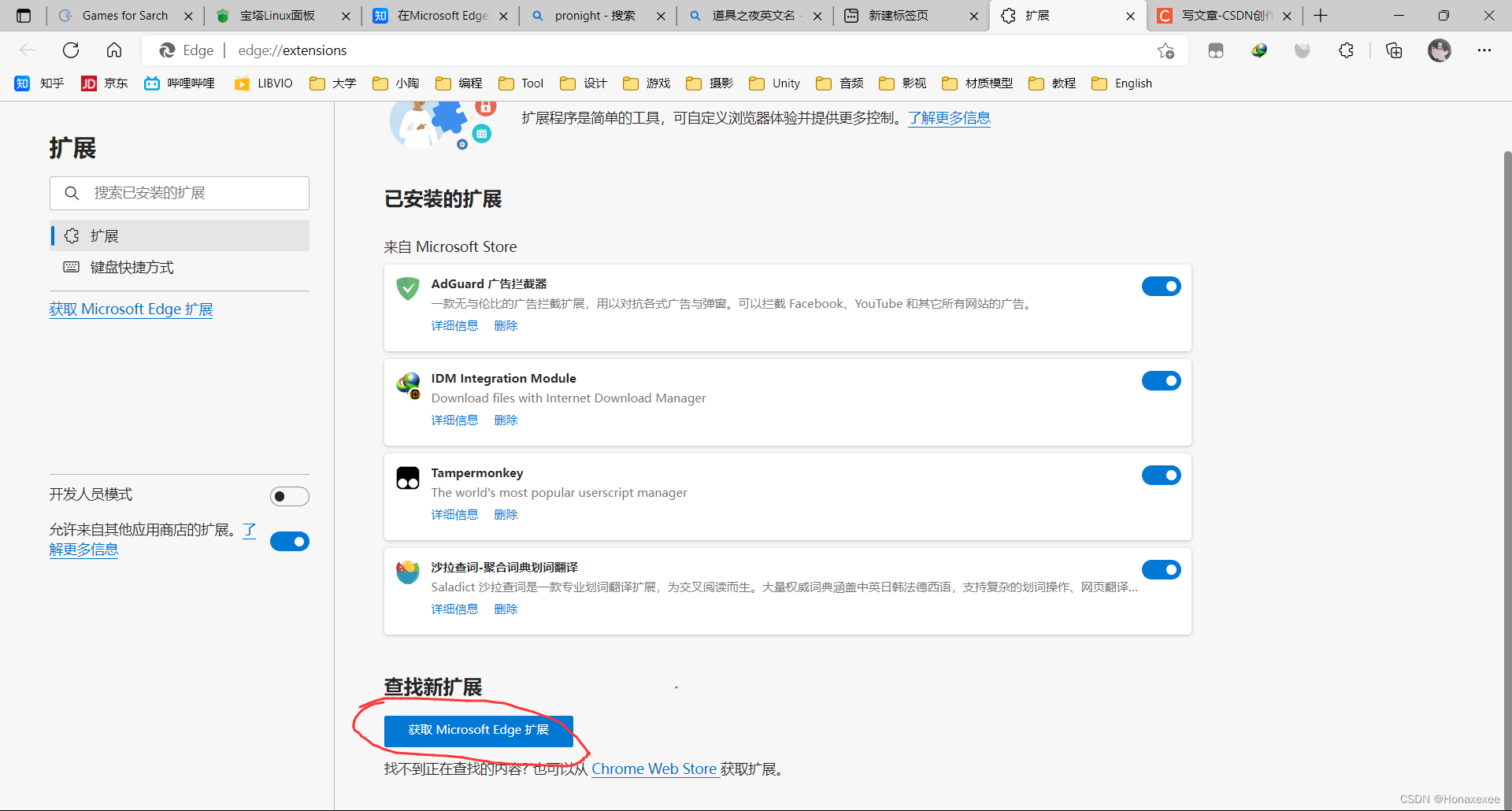This screenshot has height=811, width=1512.
Task: Select 键盘快捷方式 in the sidebar
Action: (x=180, y=267)
